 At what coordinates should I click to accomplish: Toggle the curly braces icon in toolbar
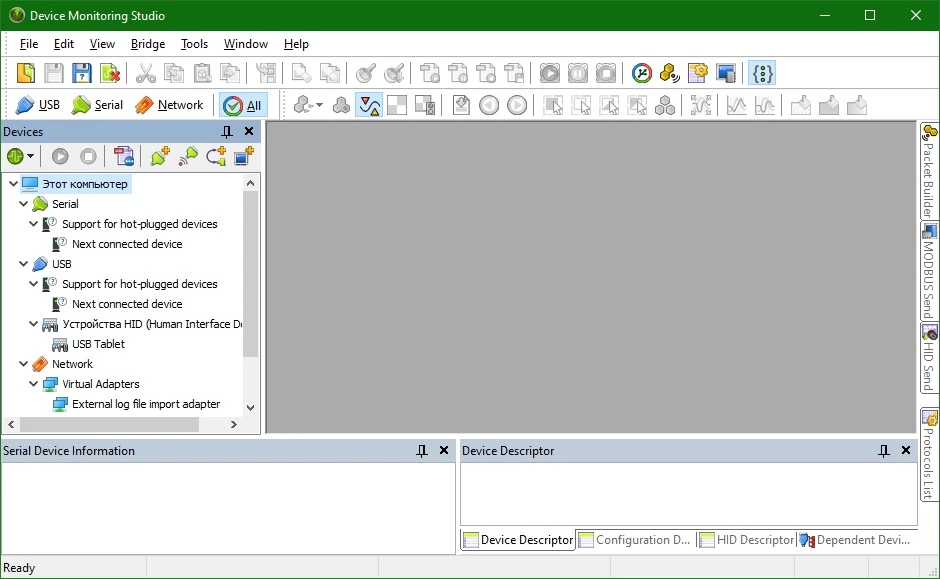pyautogui.click(x=762, y=73)
